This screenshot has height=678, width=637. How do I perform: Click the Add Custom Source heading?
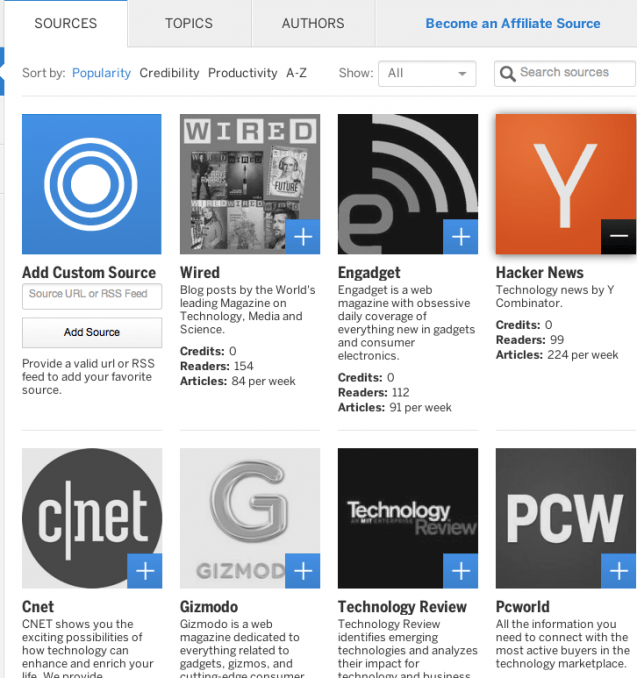coord(89,273)
